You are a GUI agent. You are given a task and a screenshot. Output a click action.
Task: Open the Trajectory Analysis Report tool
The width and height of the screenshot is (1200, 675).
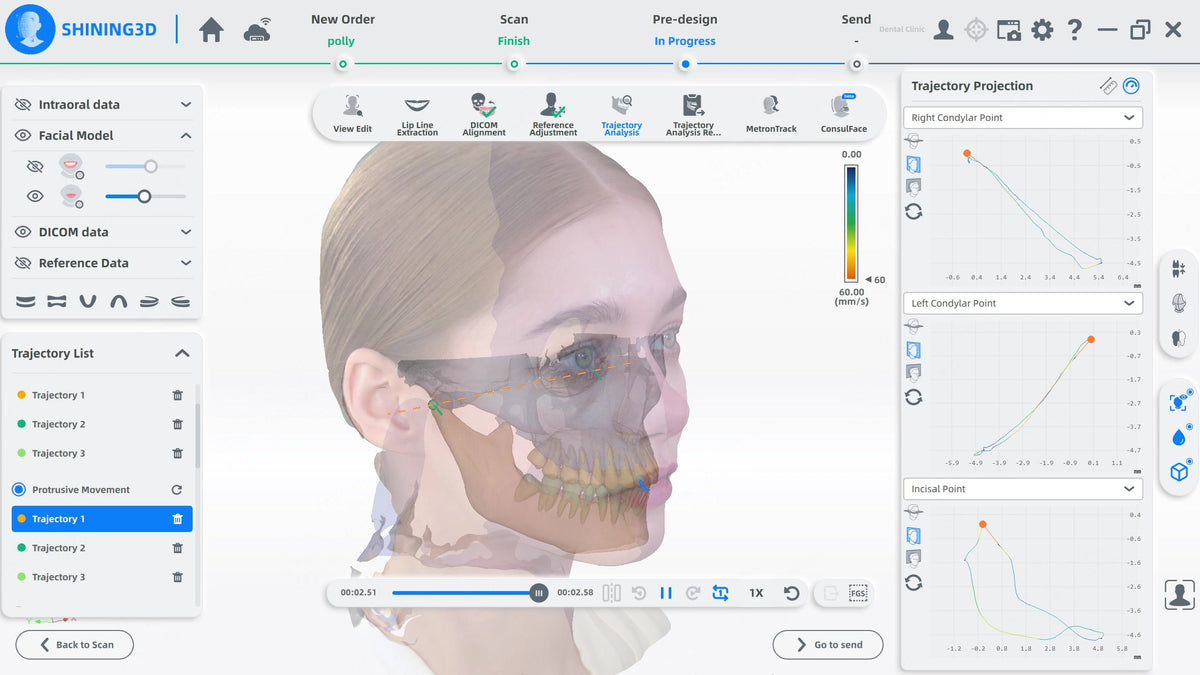693,114
